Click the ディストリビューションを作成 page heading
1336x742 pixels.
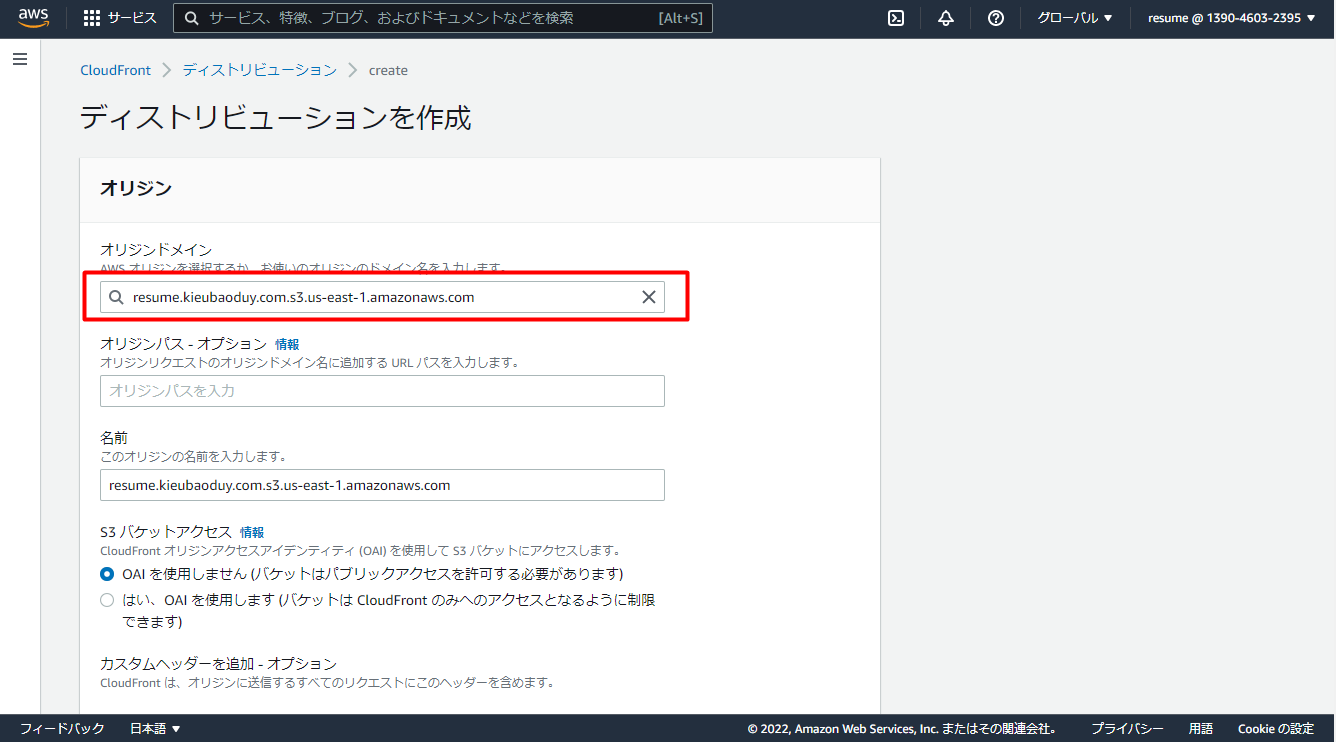click(275, 118)
